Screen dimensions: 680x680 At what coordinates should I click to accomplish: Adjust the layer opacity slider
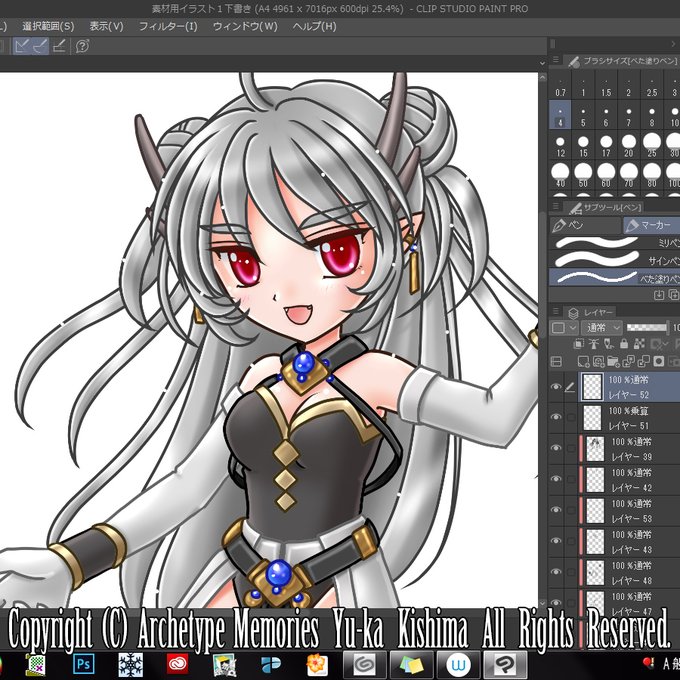tap(647, 328)
